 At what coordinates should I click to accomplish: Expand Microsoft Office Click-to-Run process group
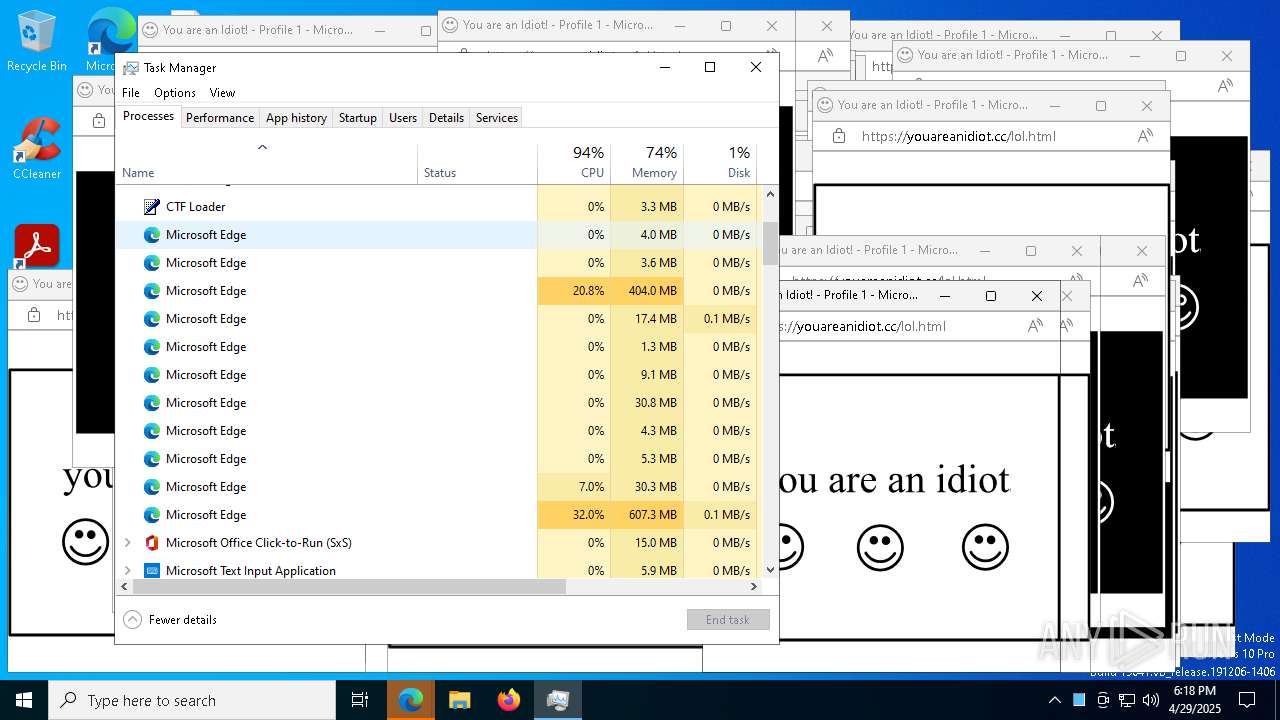[127, 543]
